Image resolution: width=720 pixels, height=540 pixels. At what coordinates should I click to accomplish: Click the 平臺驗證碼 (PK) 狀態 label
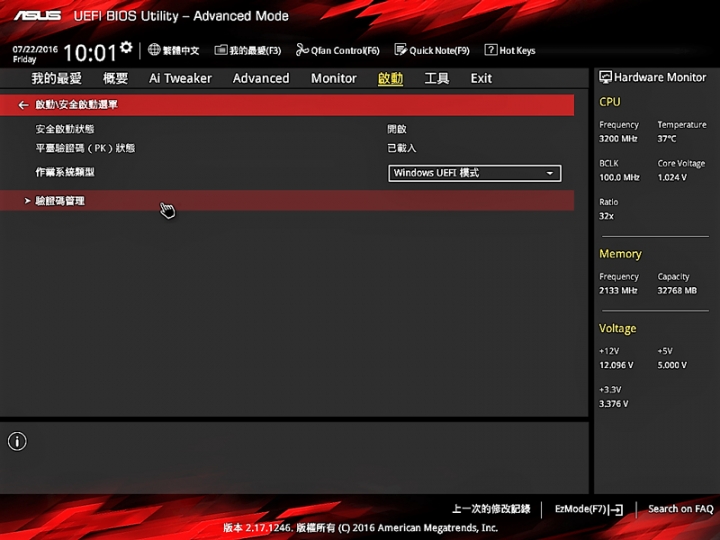(x=85, y=148)
